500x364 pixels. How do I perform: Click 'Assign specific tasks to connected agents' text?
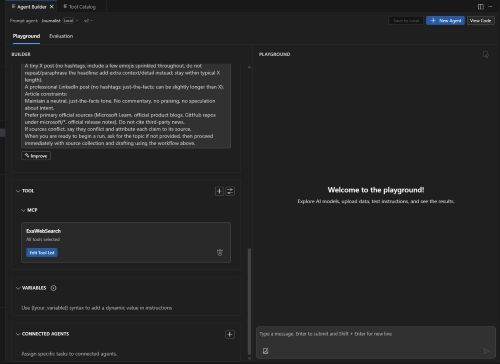[69, 354]
